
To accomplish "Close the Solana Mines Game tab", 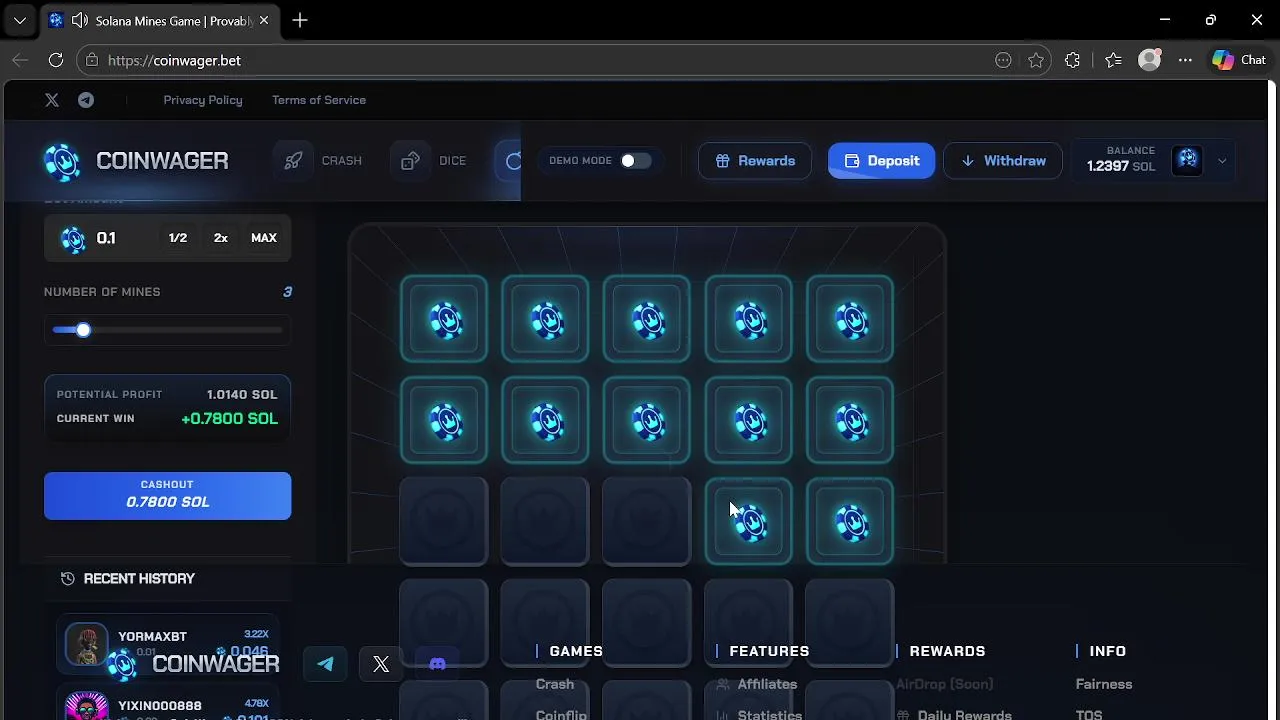I will click(x=266, y=20).
